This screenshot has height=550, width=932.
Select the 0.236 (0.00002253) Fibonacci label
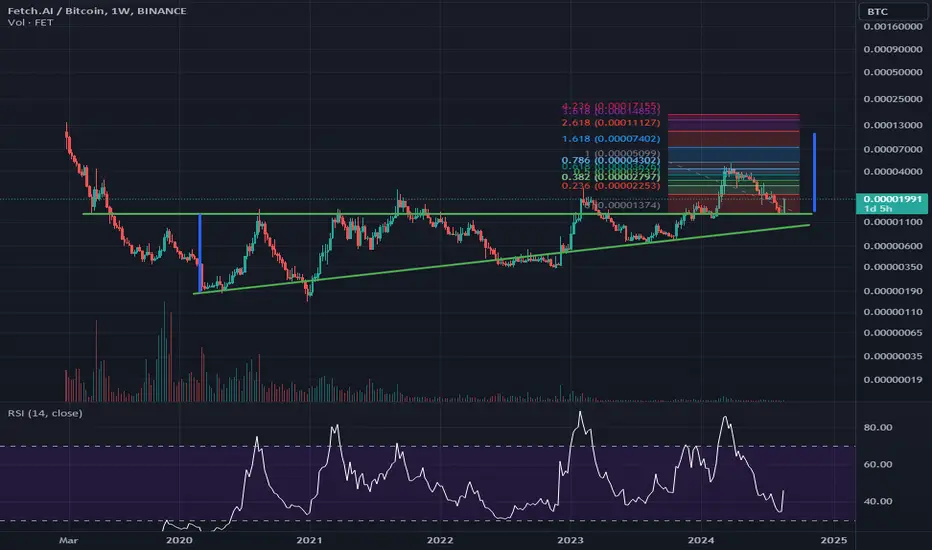click(x=610, y=186)
